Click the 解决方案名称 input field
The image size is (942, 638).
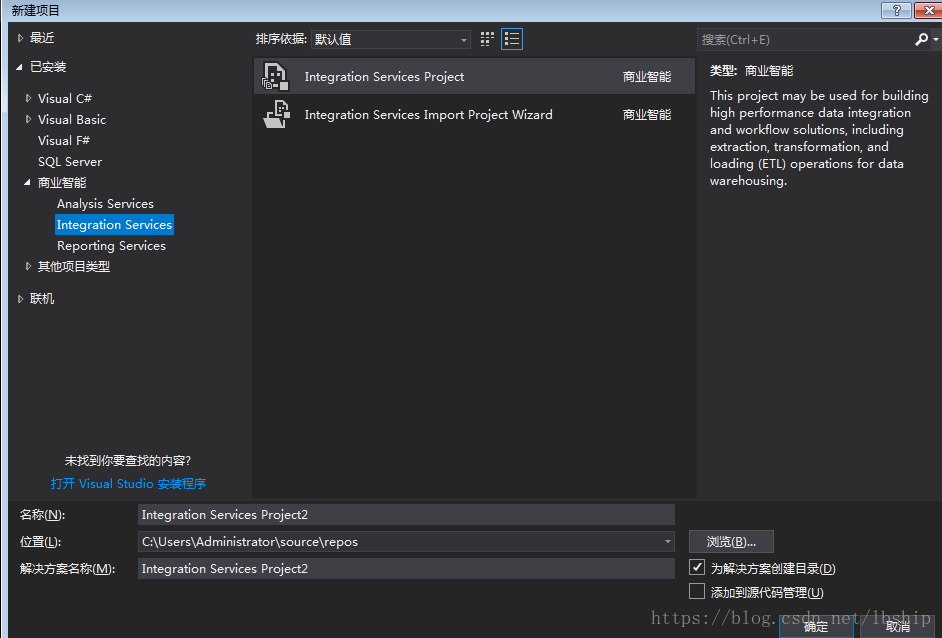(x=406, y=568)
